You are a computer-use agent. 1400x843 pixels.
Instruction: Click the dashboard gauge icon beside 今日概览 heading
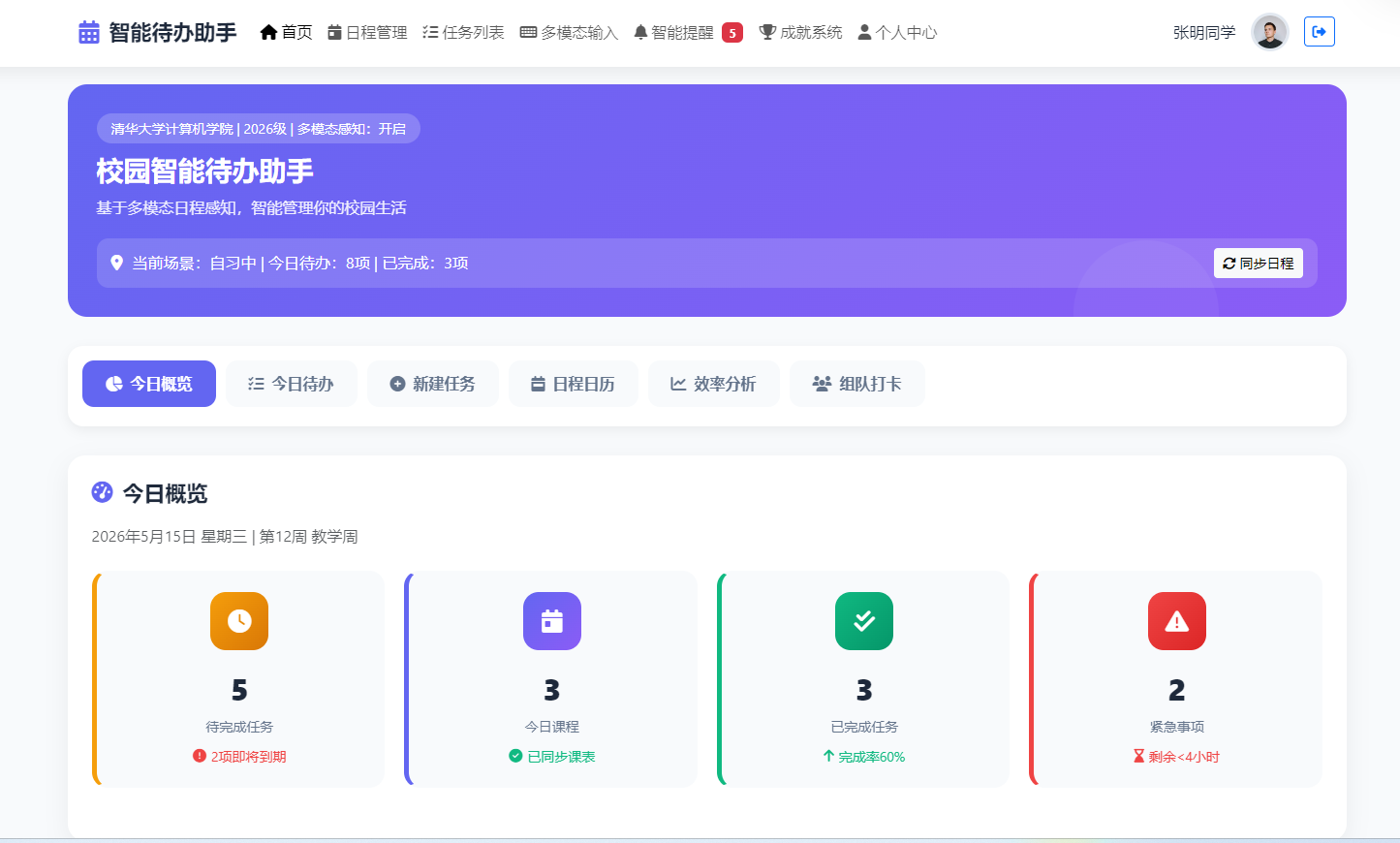click(103, 492)
